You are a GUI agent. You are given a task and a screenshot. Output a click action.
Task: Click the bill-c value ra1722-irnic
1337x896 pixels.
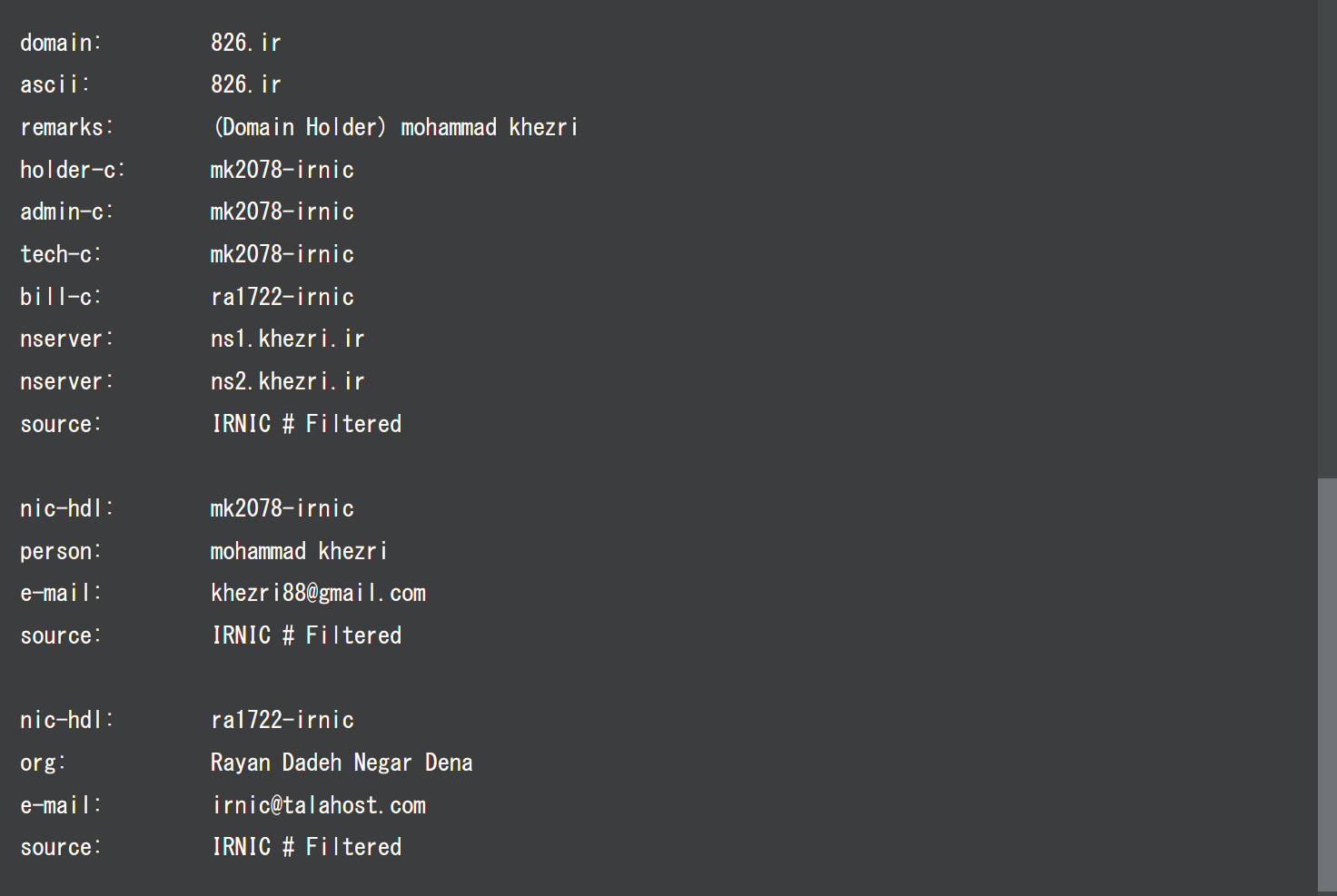pyautogui.click(x=282, y=297)
